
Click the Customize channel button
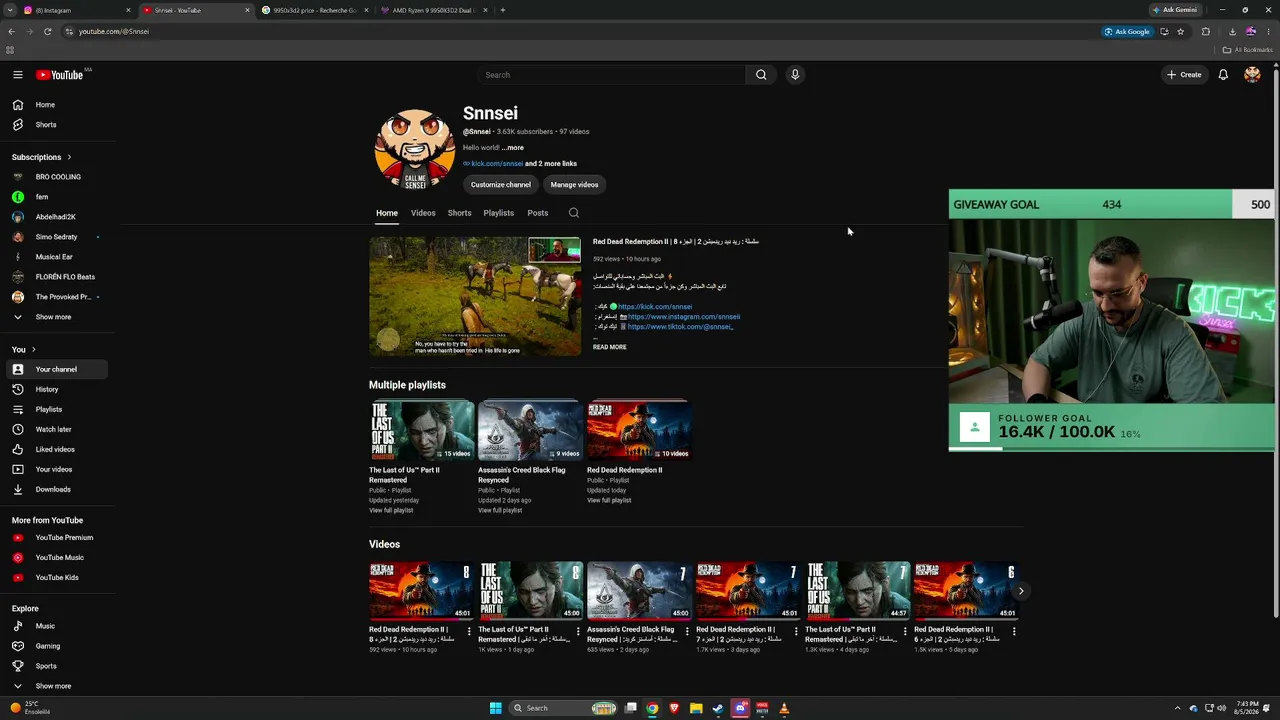click(x=501, y=185)
